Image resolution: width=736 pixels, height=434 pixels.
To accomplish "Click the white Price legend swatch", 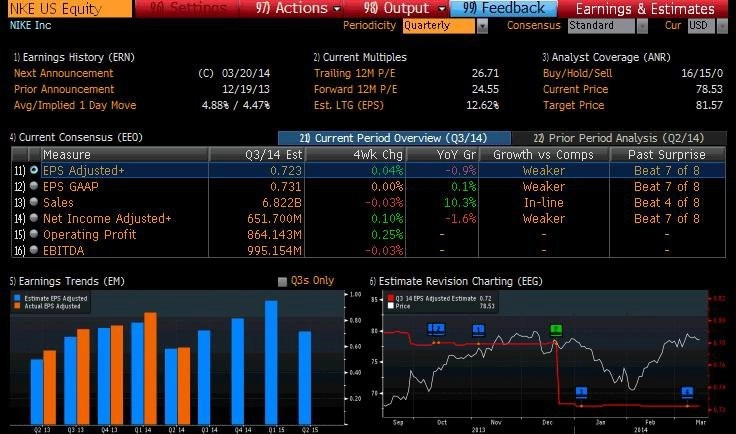I will pyautogui.click(x=391, y=306).
